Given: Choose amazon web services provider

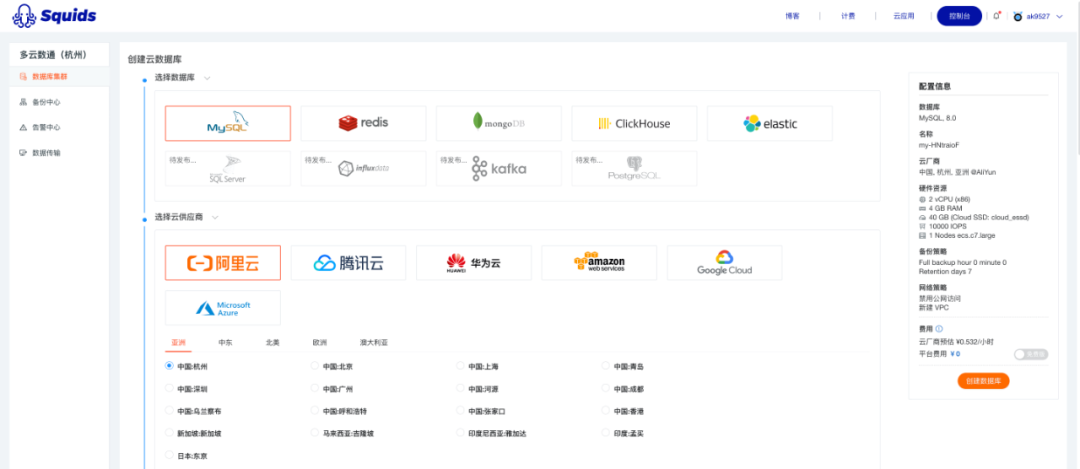Looking at the screenshot, I should (x=599, y=262).
